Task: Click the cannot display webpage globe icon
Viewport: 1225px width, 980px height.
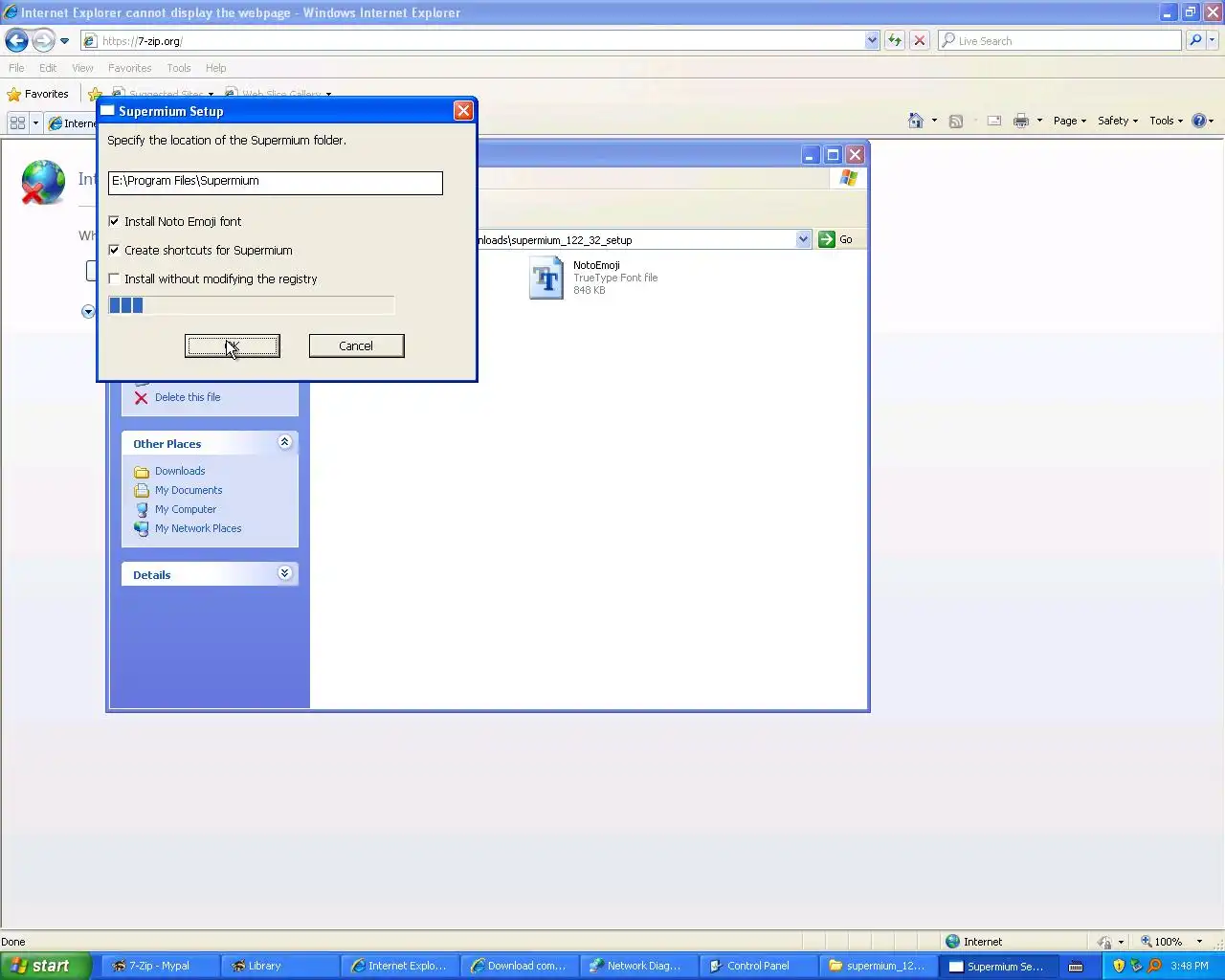Action: [x=43, y=182]
